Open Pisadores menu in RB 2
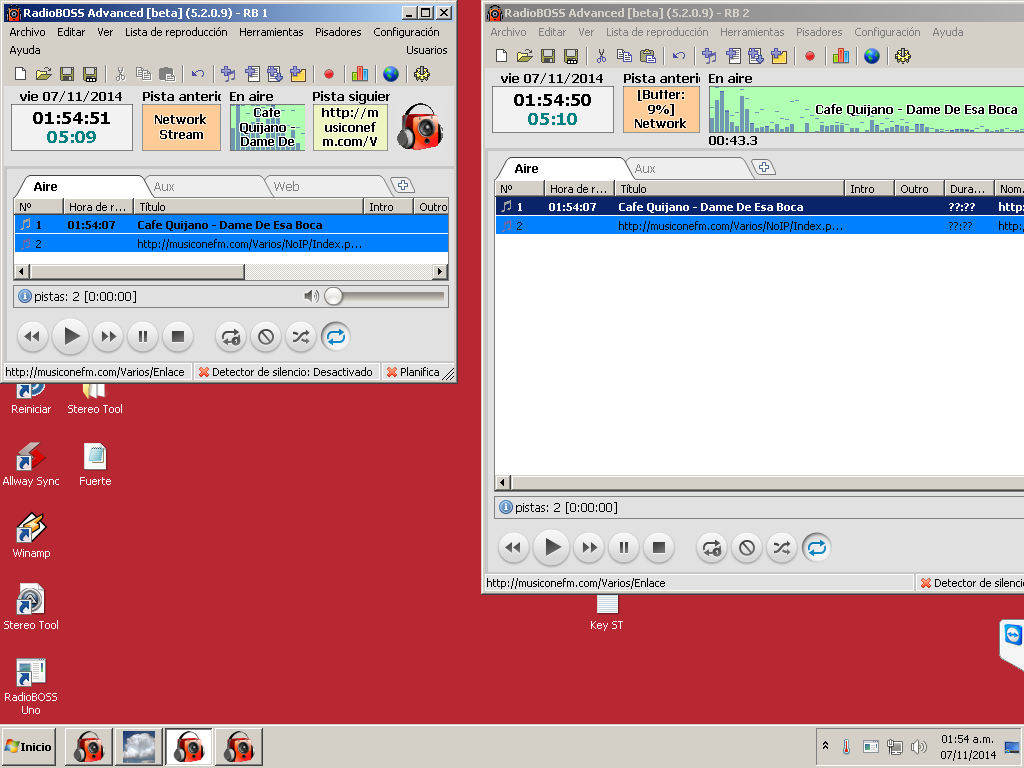 tap(819, 32)
